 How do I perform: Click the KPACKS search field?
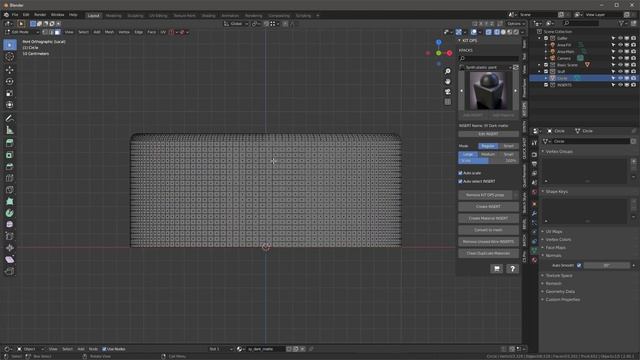(488, 58)
